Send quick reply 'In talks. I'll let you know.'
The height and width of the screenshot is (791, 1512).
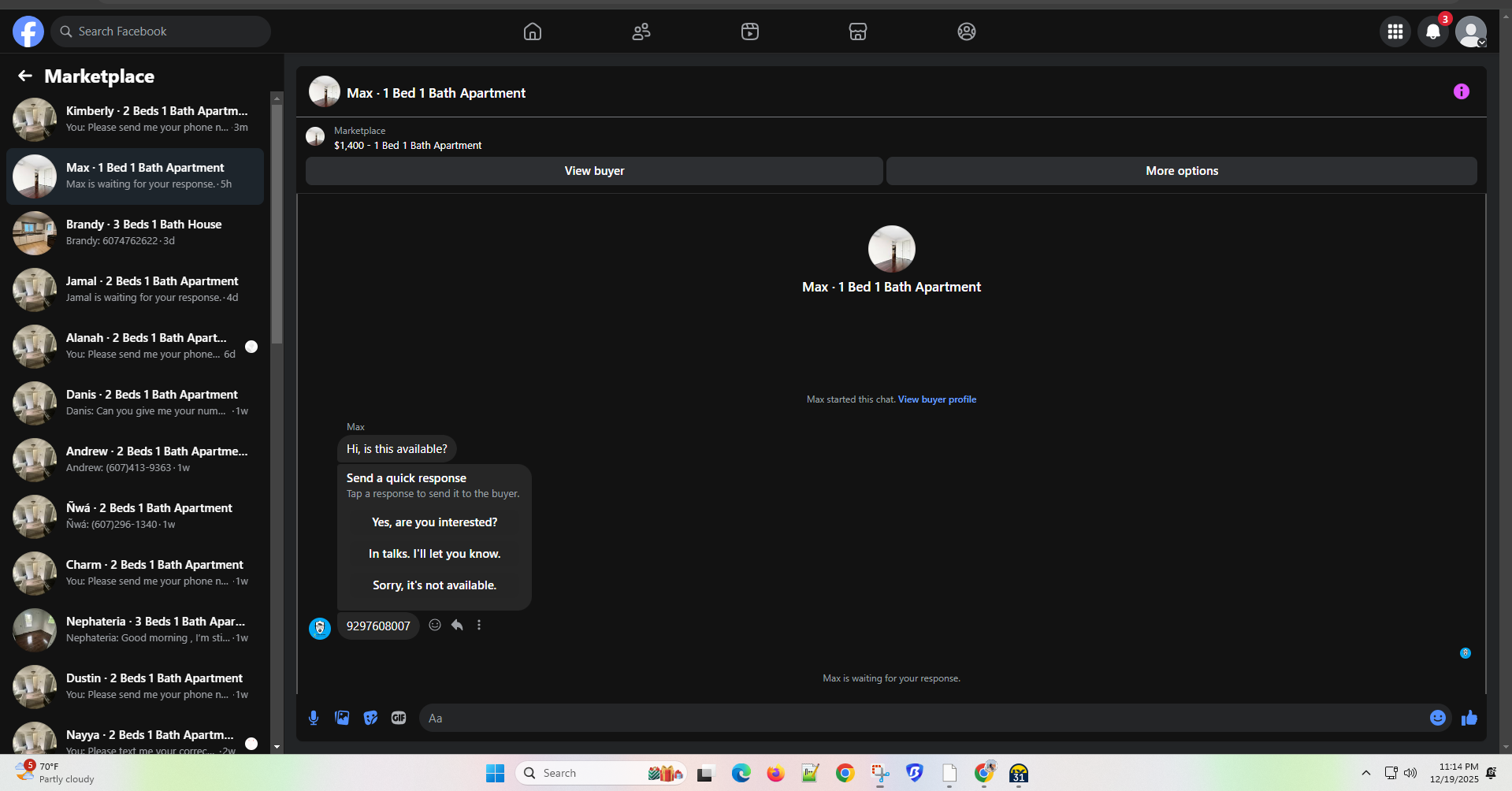[435, 554]
